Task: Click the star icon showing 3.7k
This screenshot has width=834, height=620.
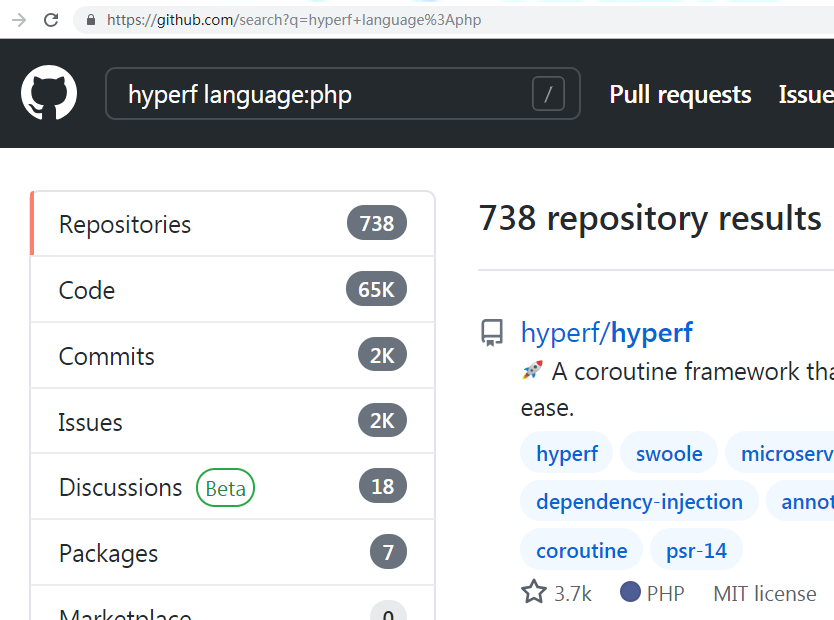Action: pos(533,592)
